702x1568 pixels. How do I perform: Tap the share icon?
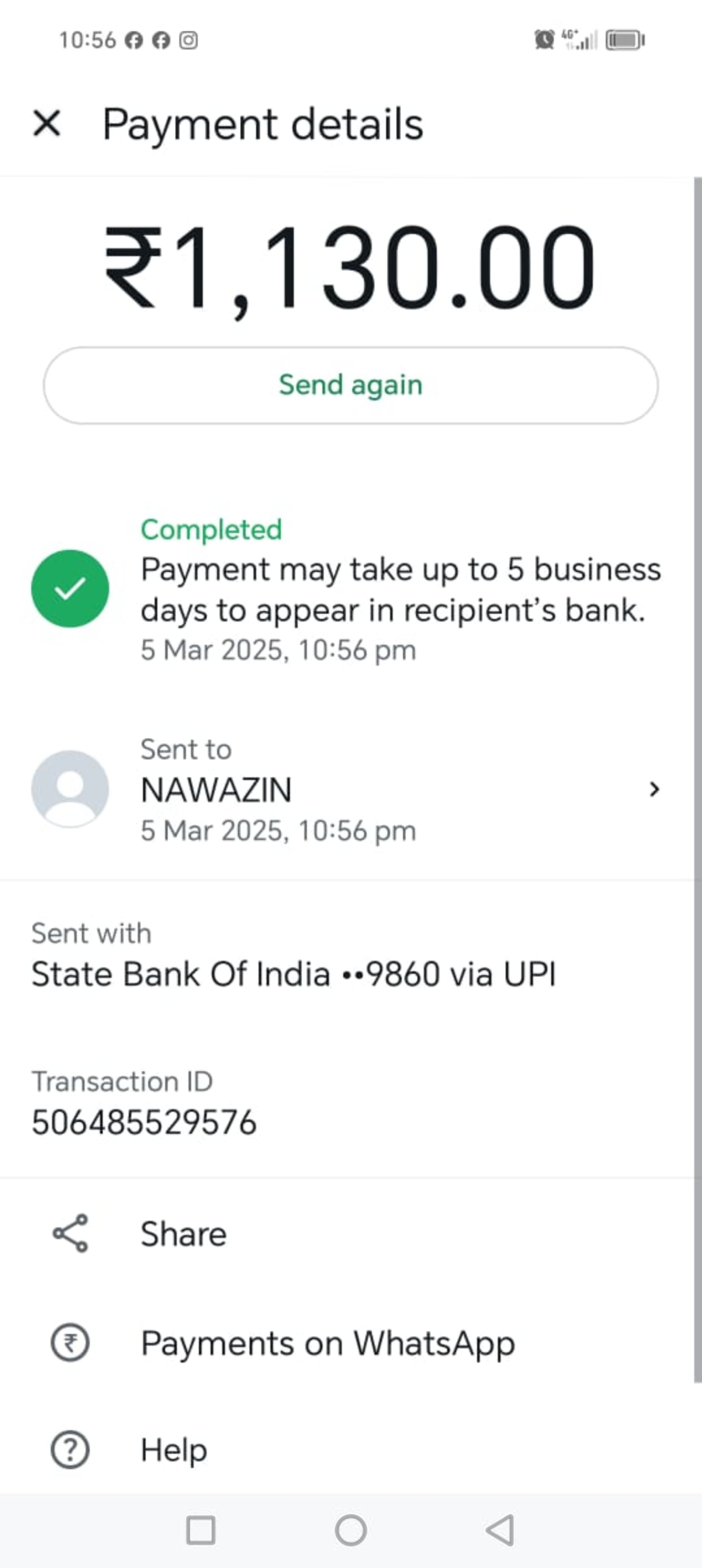click(70, 1233)
